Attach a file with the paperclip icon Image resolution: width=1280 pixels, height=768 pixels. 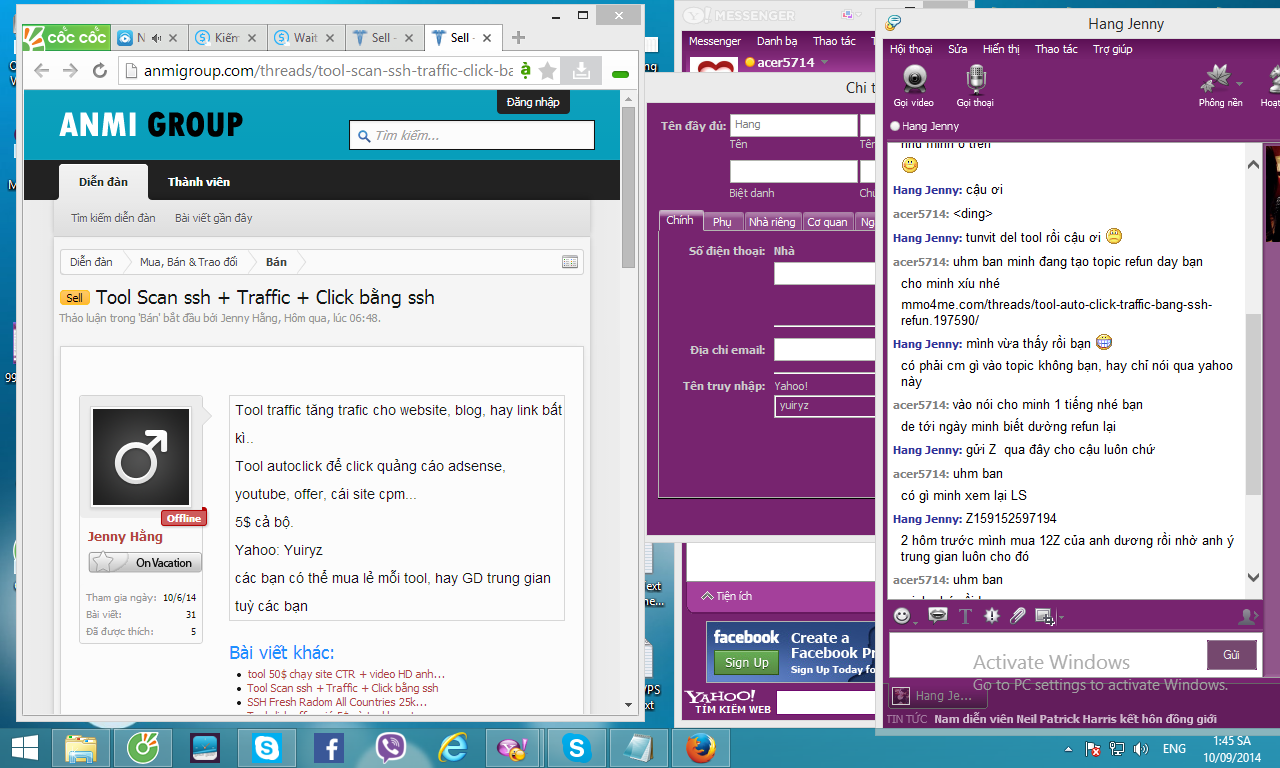click(x=1018, y=616)
